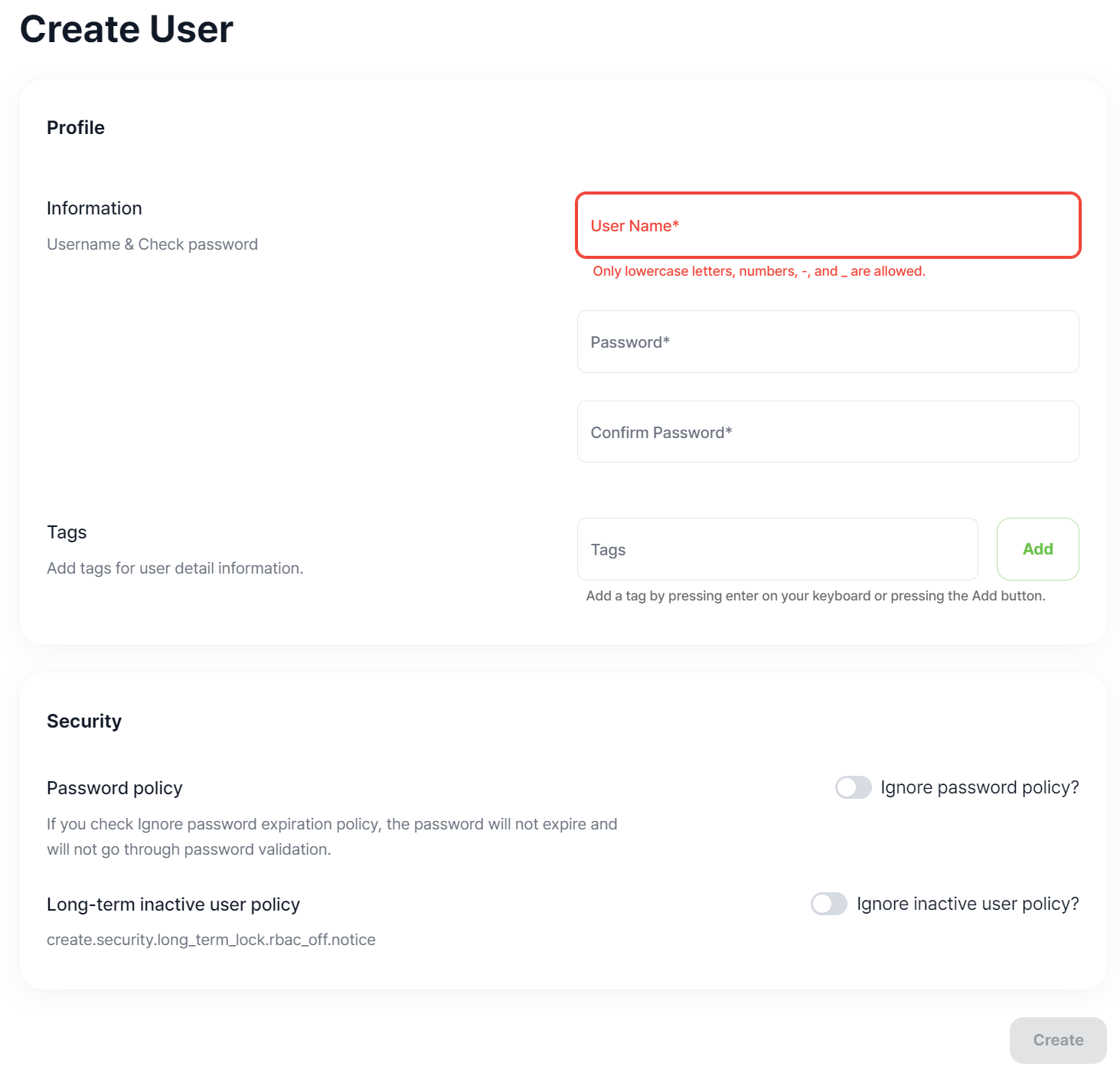Image resolution: width=1120 pixels, height=1073 pixels.
Task: Click the password expiration explanation text
Action: 332,836
